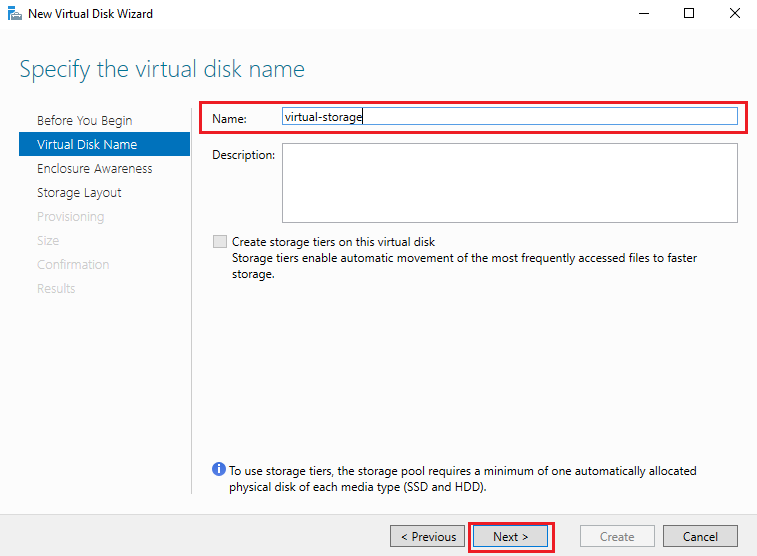Select the Confirmation step

[x=73, y=264]
